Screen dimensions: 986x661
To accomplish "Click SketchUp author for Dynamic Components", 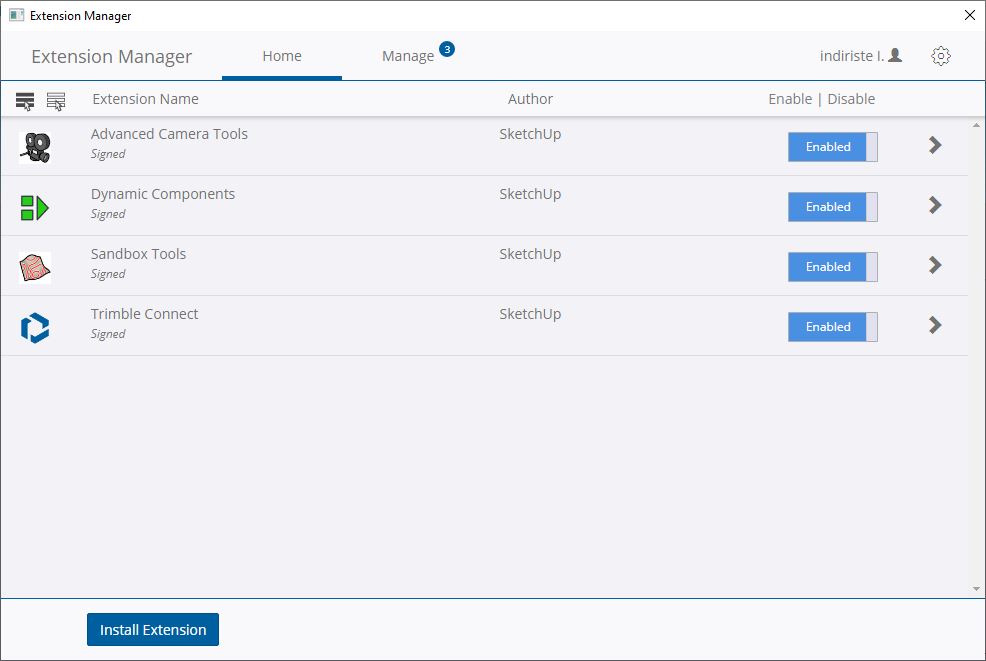I will (530, 194).
